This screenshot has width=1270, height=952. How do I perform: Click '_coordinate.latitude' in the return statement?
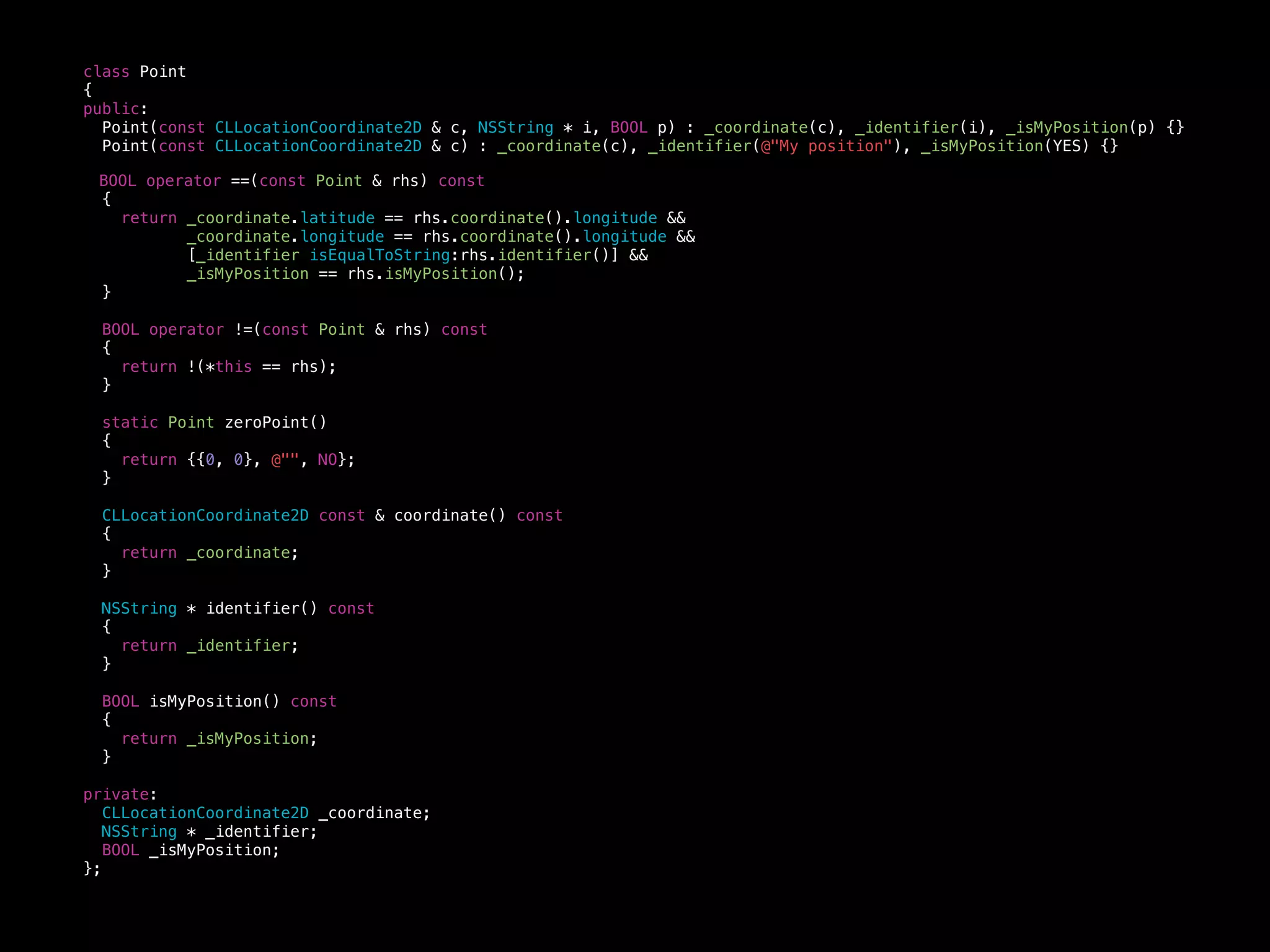pos(280,218)
